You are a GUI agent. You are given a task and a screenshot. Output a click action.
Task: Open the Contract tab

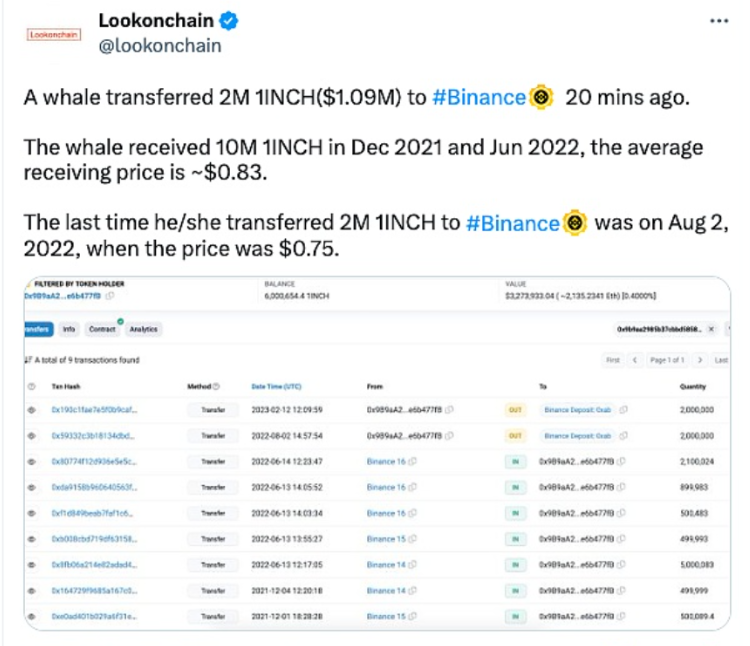click(x=102, y=329)
